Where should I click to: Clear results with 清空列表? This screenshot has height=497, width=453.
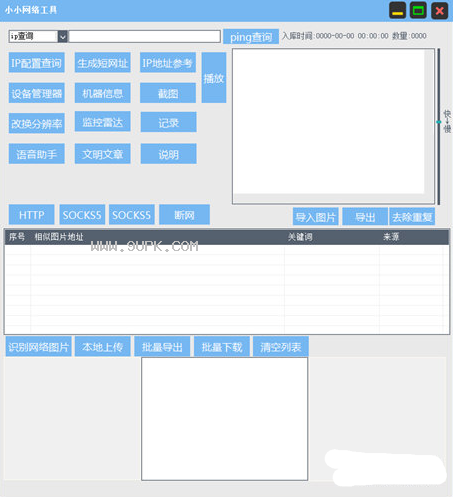281,347
